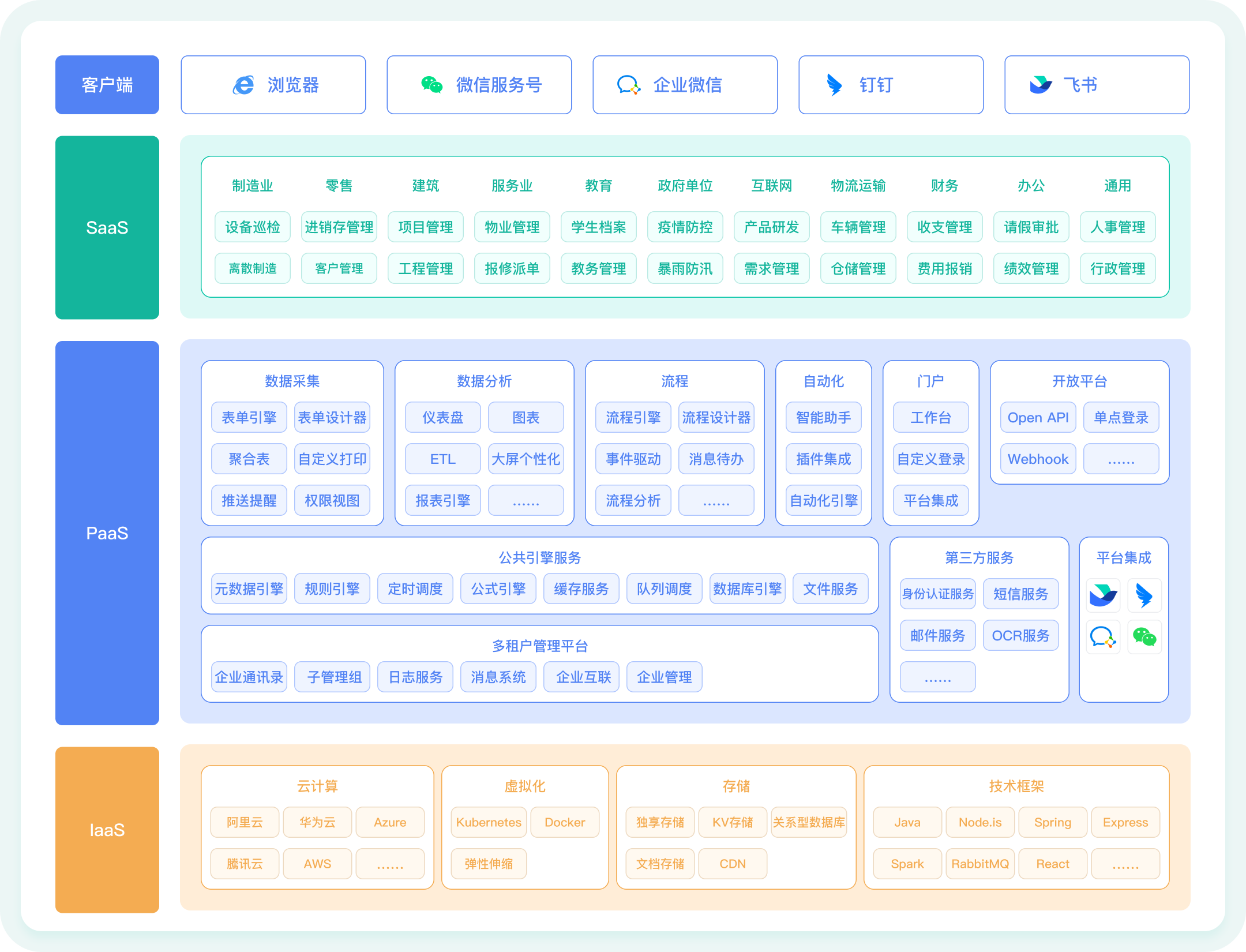Click the 公共引擎服务 section title
The height and width of the screenshot is (952, 1246).
(x=540, y=557)
